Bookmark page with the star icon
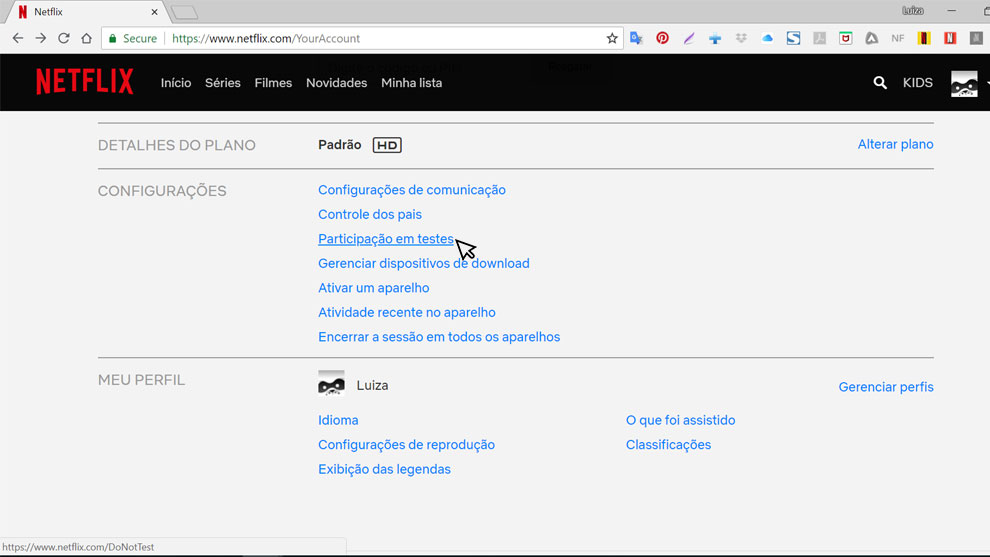This screenshot has height=557, width=990. [612, 39]
